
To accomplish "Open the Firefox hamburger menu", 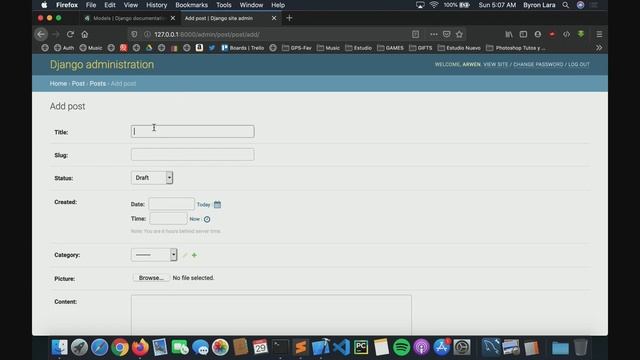I will tap(599, 34).
